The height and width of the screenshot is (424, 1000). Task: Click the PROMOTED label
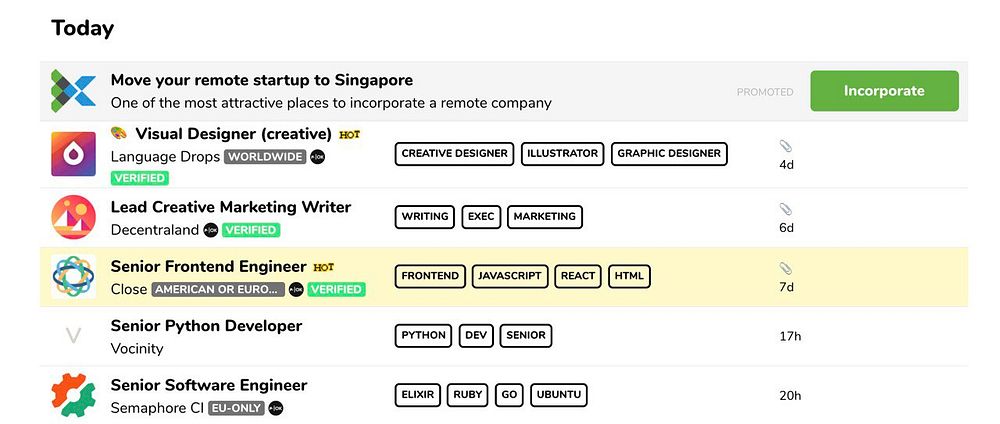765,92
